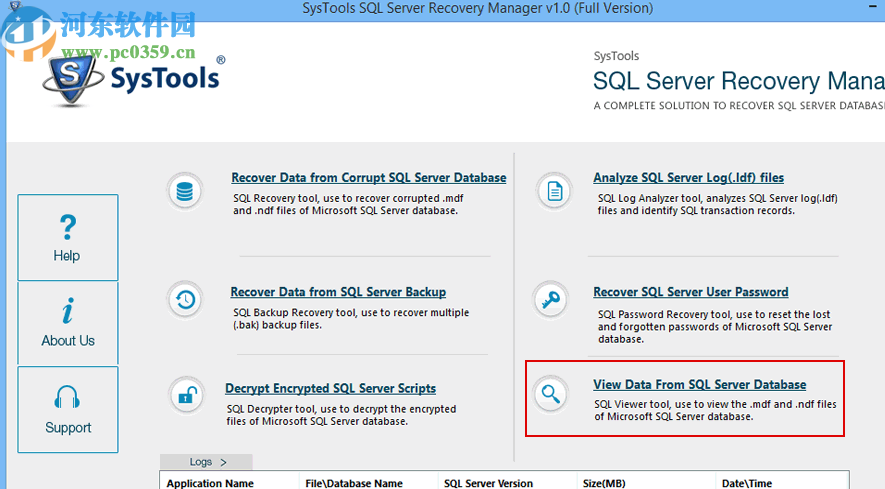The image size is (885, 489).
Task: Open Help with the question mark button
Action: point(68,238)
